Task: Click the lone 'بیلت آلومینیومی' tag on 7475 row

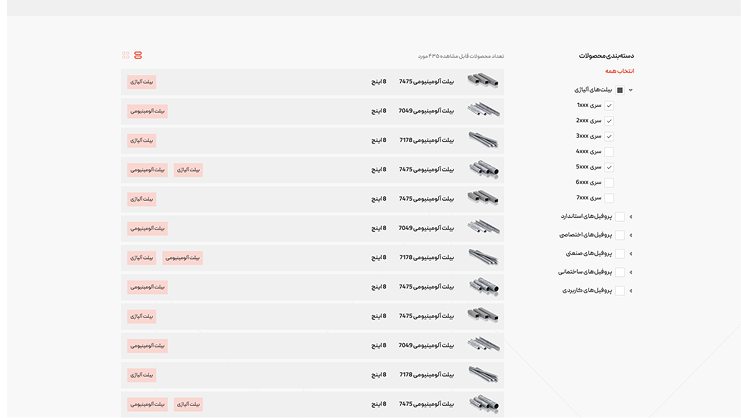Action: point(147,287)
